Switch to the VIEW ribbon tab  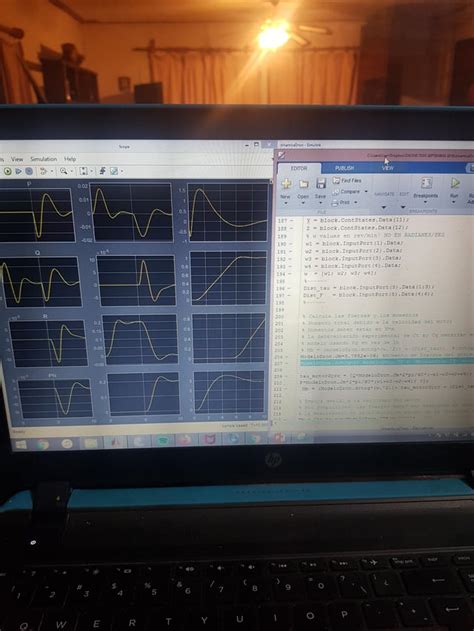click(388, 168)
